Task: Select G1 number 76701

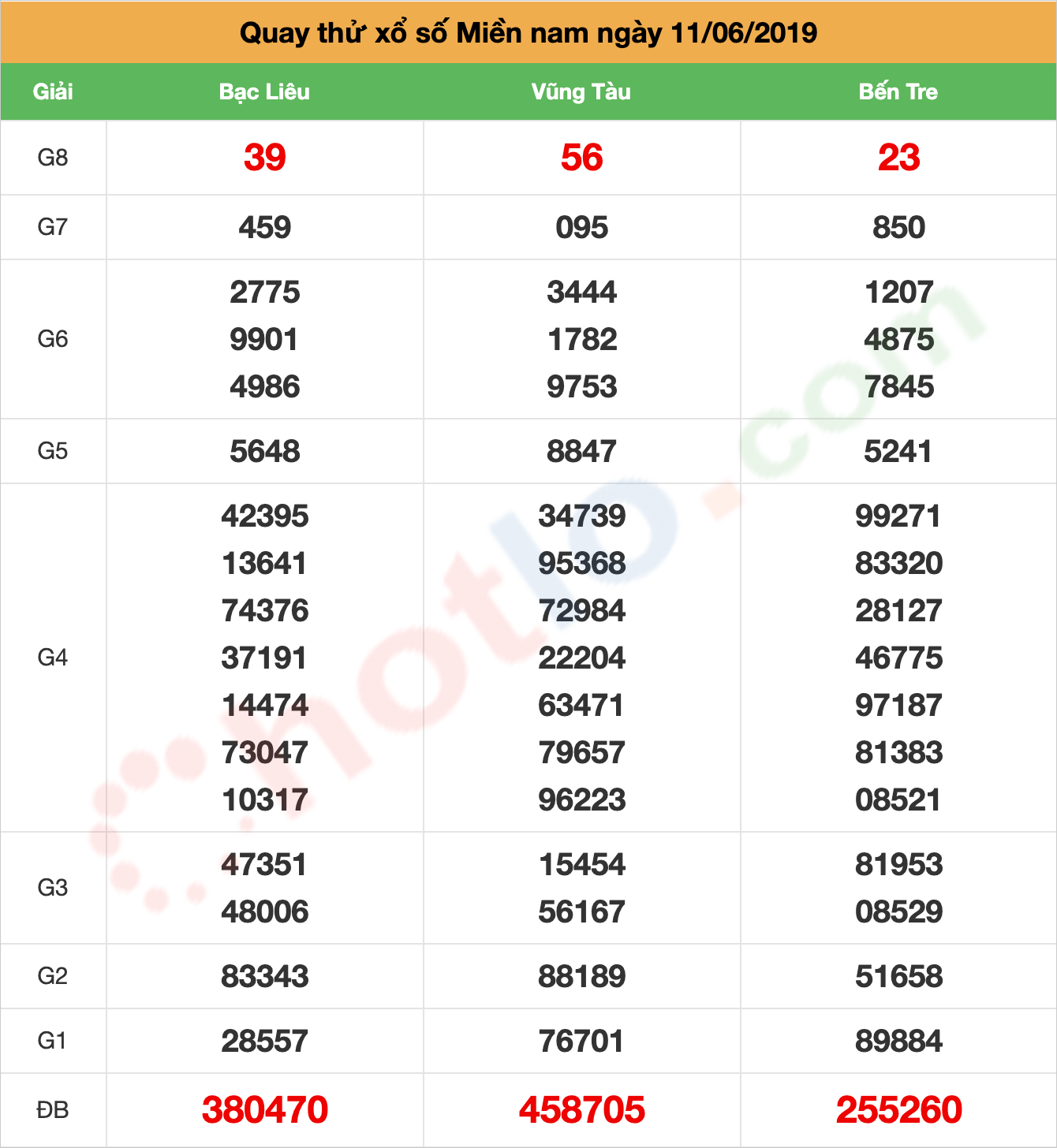Action: [x=582, y=1042]
